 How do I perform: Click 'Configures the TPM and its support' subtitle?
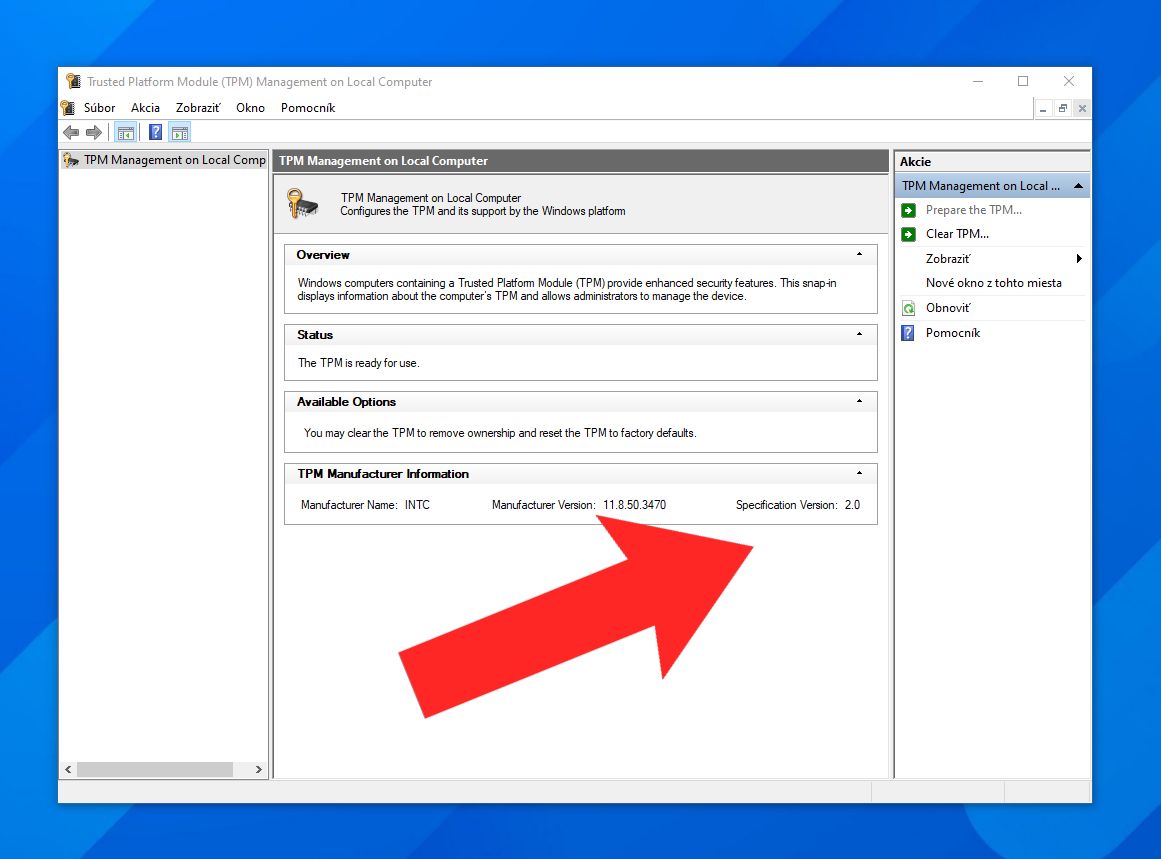coord(483,212)
